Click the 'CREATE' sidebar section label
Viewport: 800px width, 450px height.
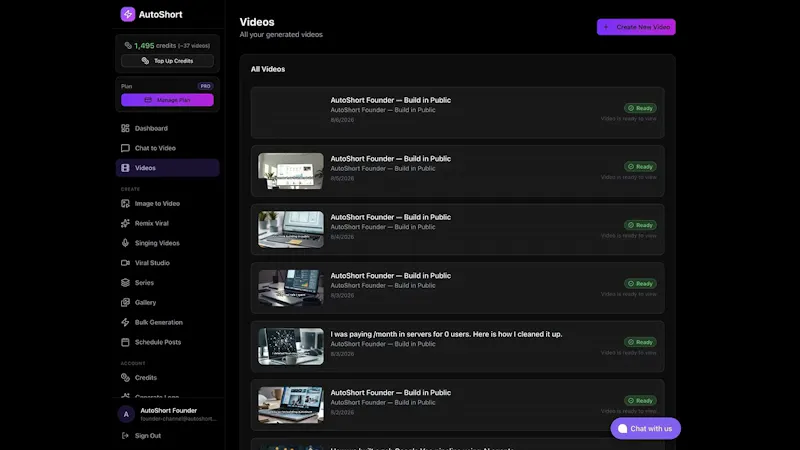[130, 189]
